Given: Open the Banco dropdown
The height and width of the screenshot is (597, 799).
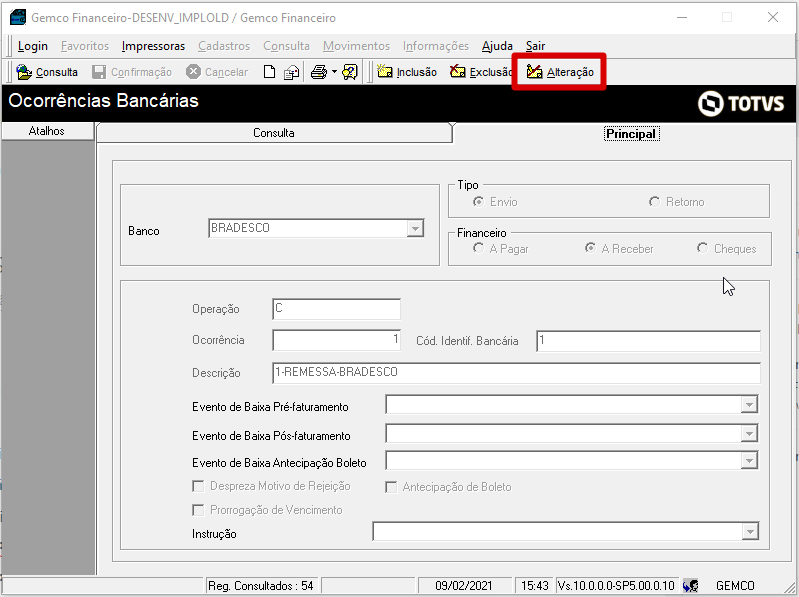Looking at the screenshot, I should (x=415, y=228).
